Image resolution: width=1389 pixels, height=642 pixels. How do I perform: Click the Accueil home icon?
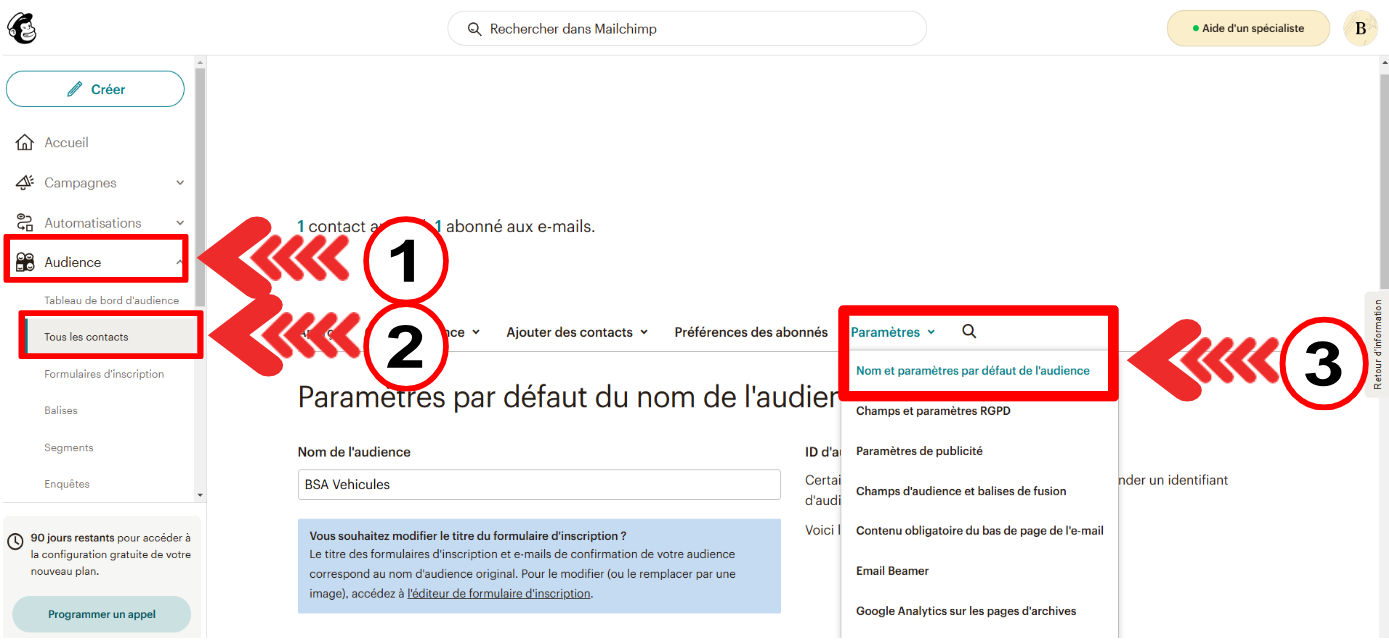coord(25,143)
